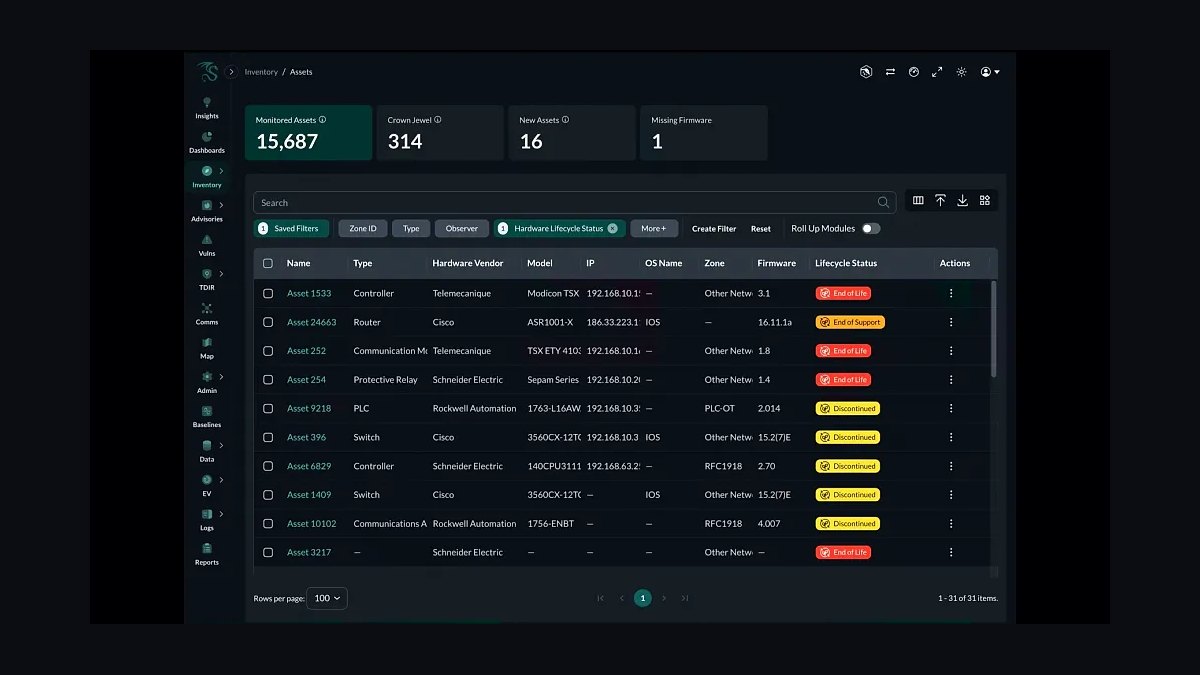Image resolution: width=1200 pixels, height=675 pixels.
Task: Click the search magnifier icon
Action: coord(883,202)
